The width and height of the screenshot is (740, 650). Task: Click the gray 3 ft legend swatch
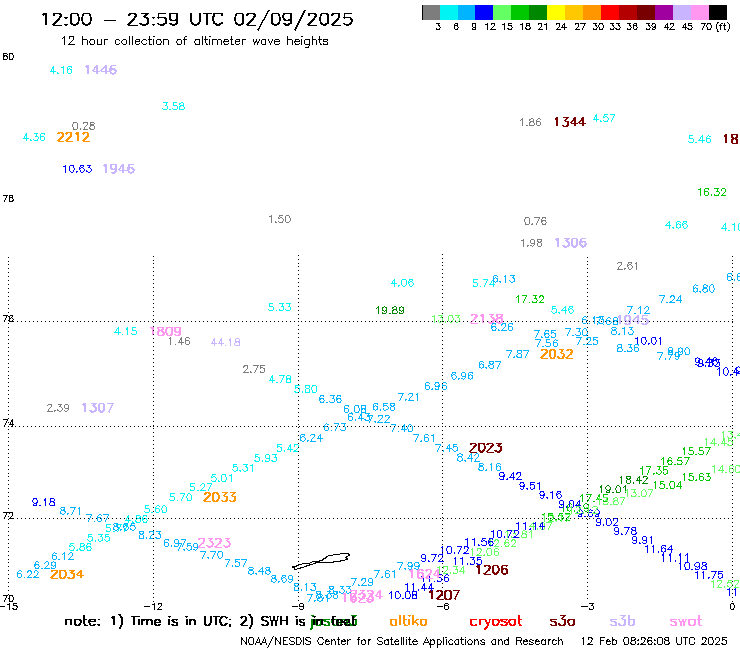coord(431,12)
